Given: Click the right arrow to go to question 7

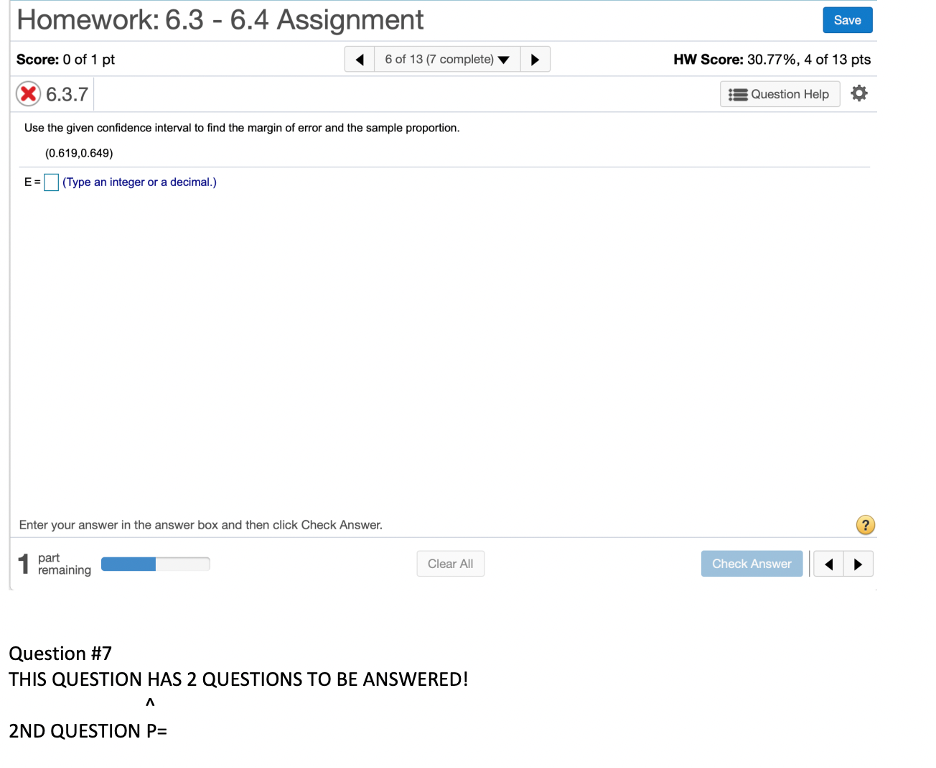Looking at the screenshot, I should tap(535, 59).
